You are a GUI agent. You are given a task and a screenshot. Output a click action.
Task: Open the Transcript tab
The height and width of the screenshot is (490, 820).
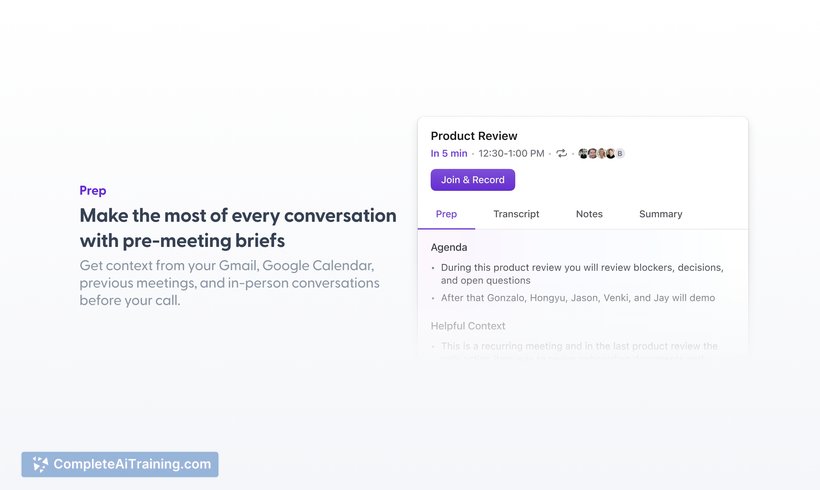coord(516,214)
